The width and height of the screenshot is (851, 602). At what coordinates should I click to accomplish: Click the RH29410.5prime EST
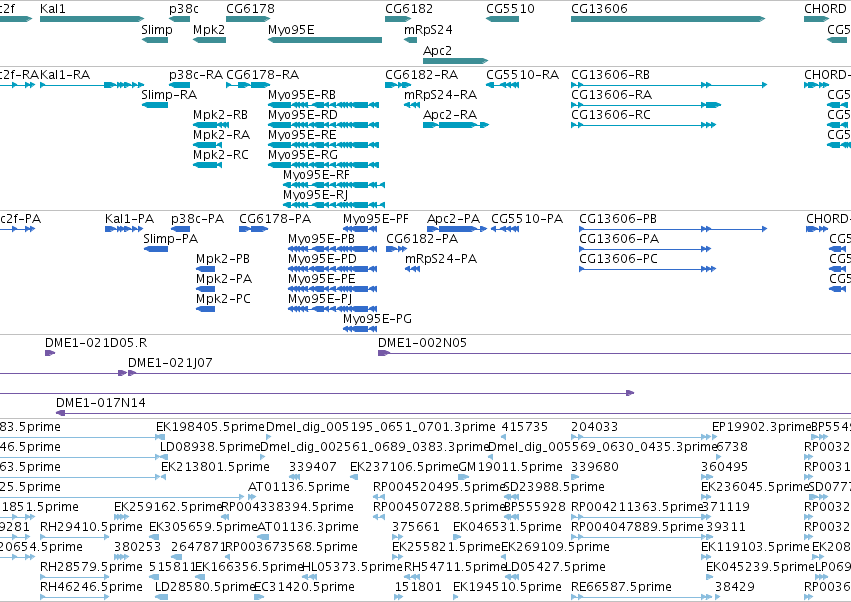tap(75, 537)
